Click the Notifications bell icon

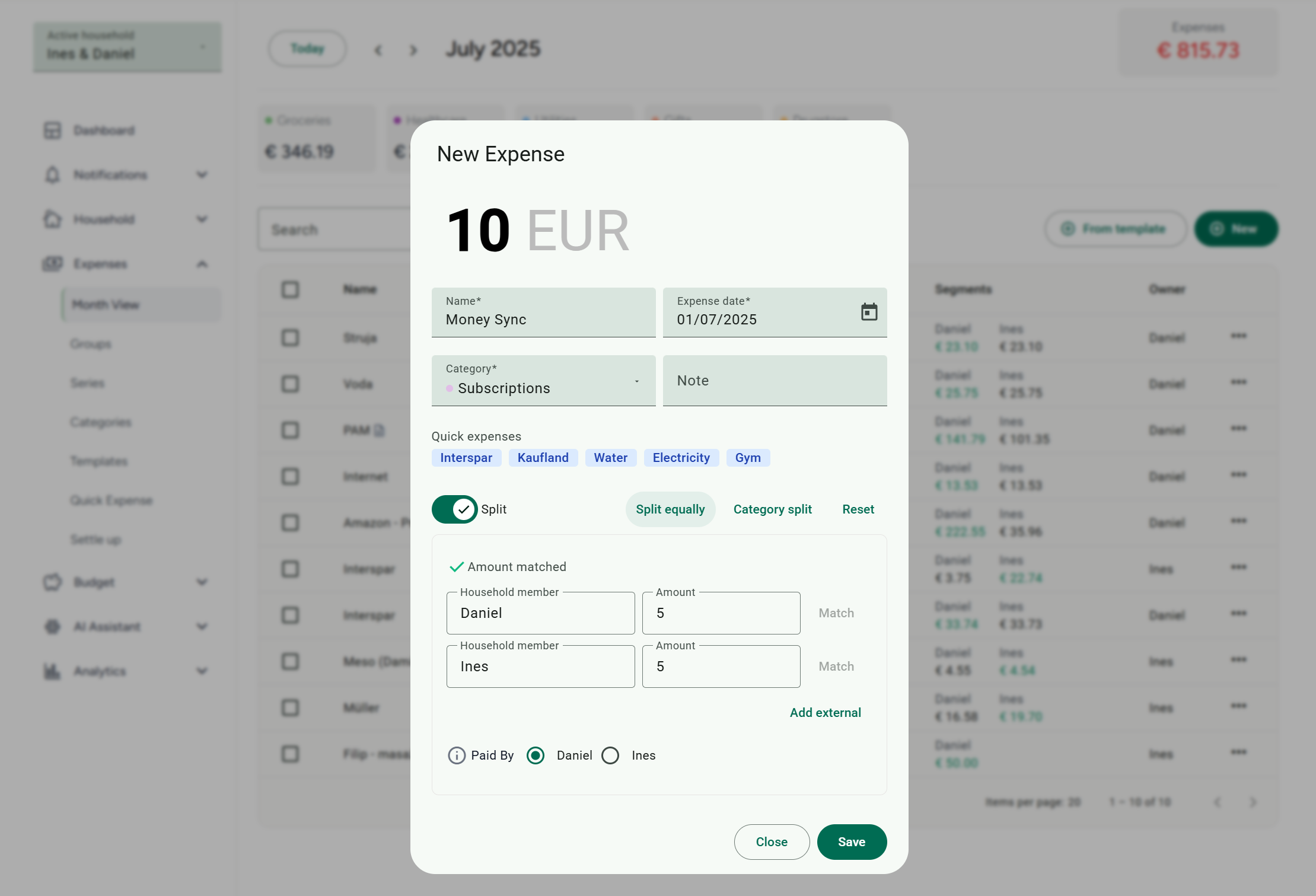tap(53, 174)
